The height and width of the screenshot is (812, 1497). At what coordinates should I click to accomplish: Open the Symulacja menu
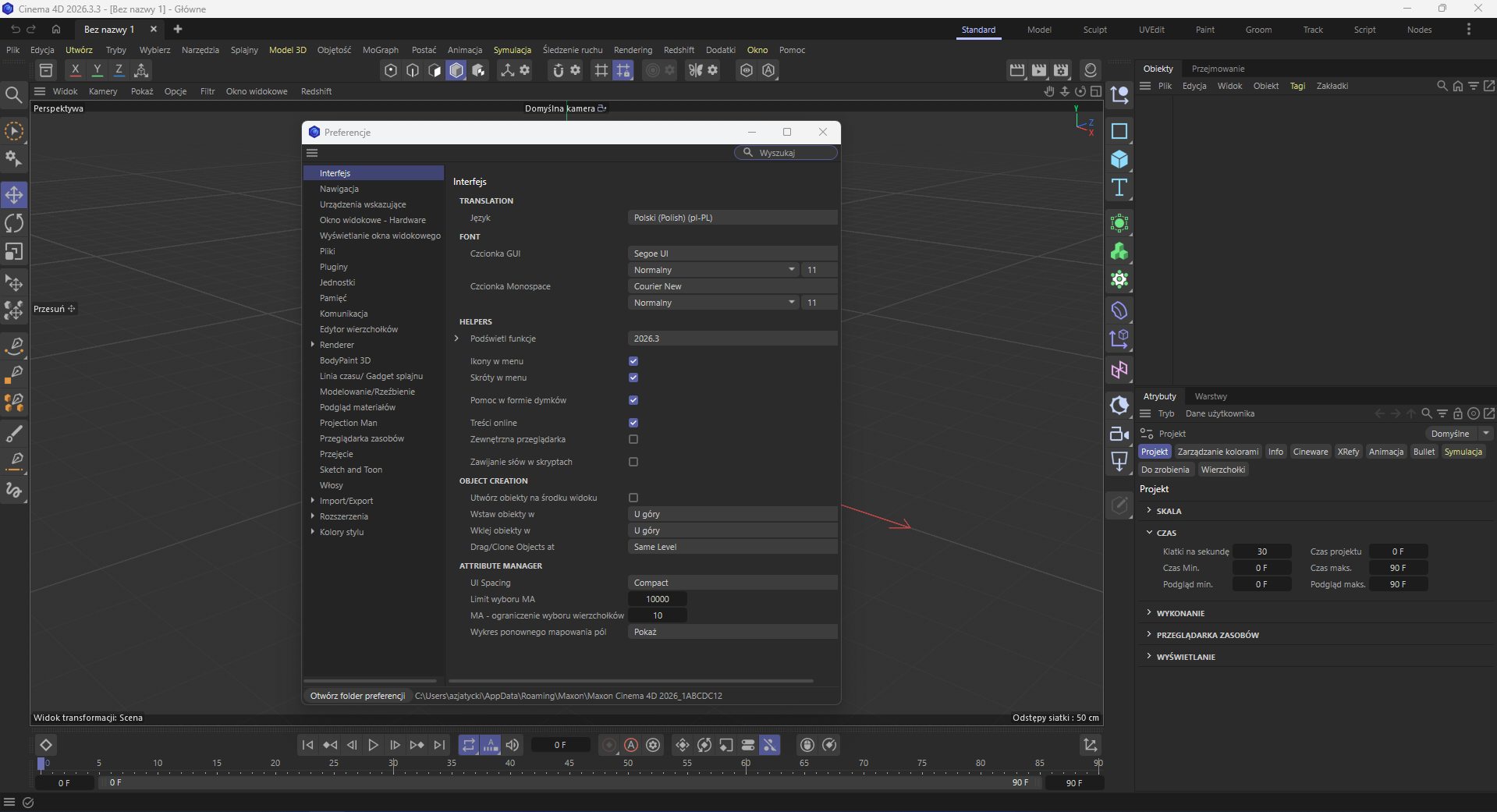tap(512, 50)
